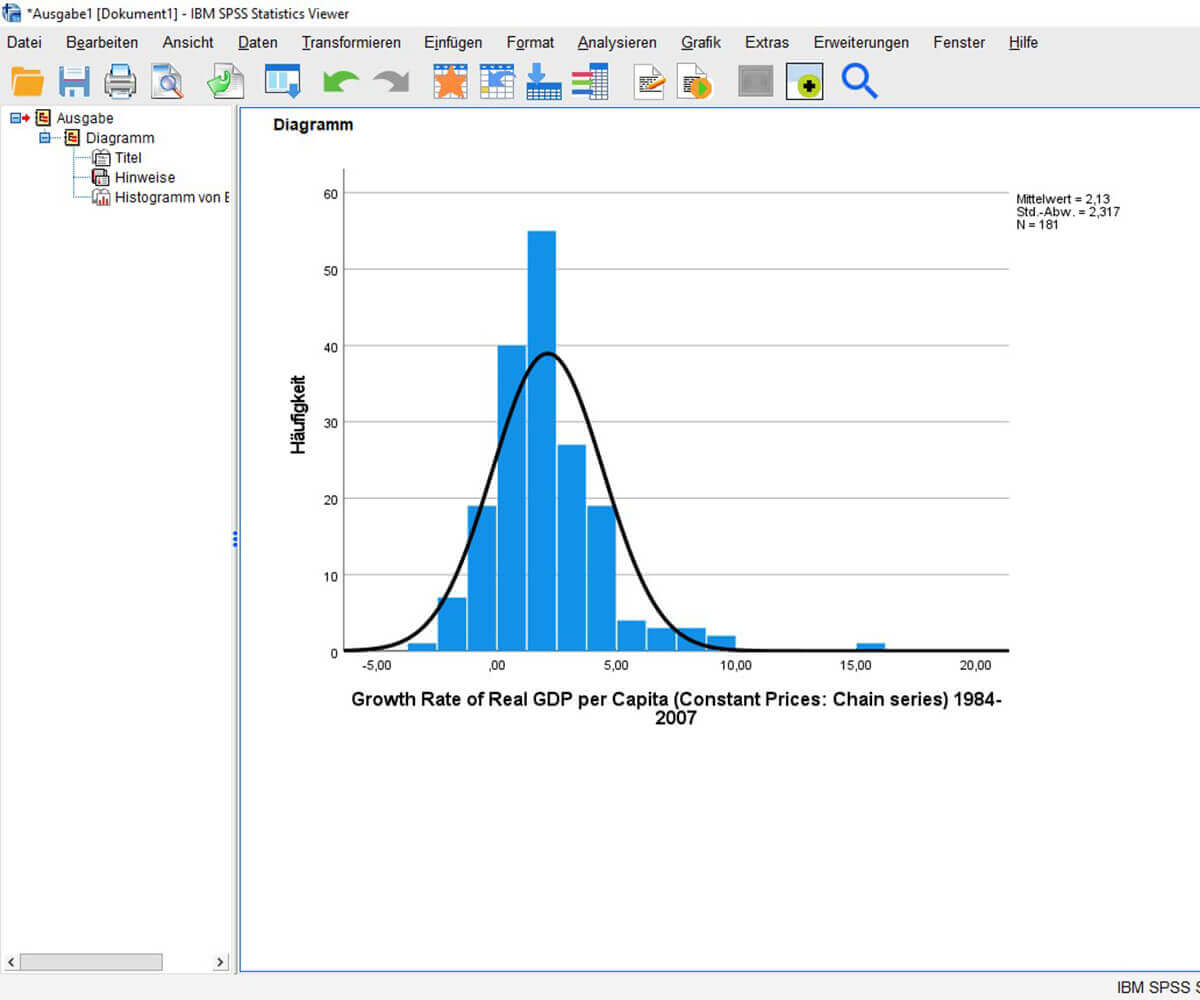Click the blue dots pane splitter handle
Image resolution: width=1200 pixels, height=1000 pixels.
point(235,539)
